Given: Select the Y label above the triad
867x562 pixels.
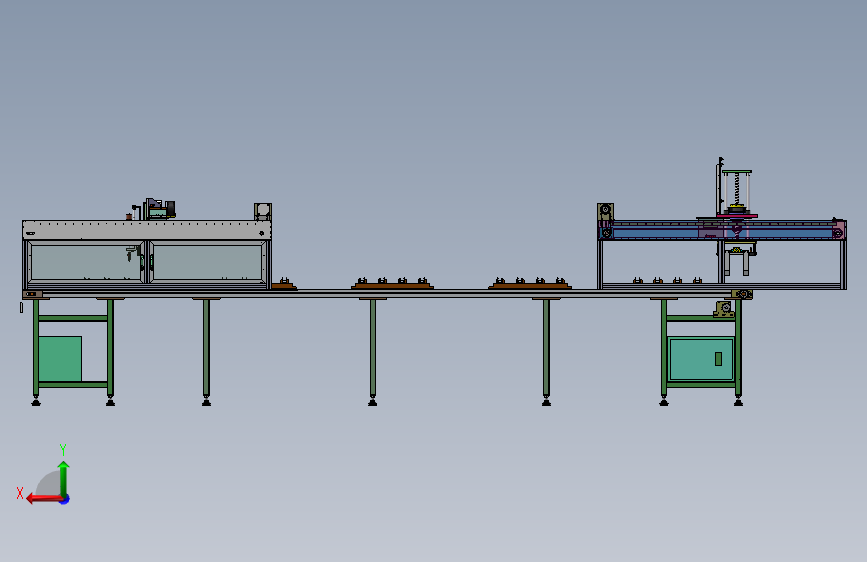Looking at the screenshot, I should point(63,449).
